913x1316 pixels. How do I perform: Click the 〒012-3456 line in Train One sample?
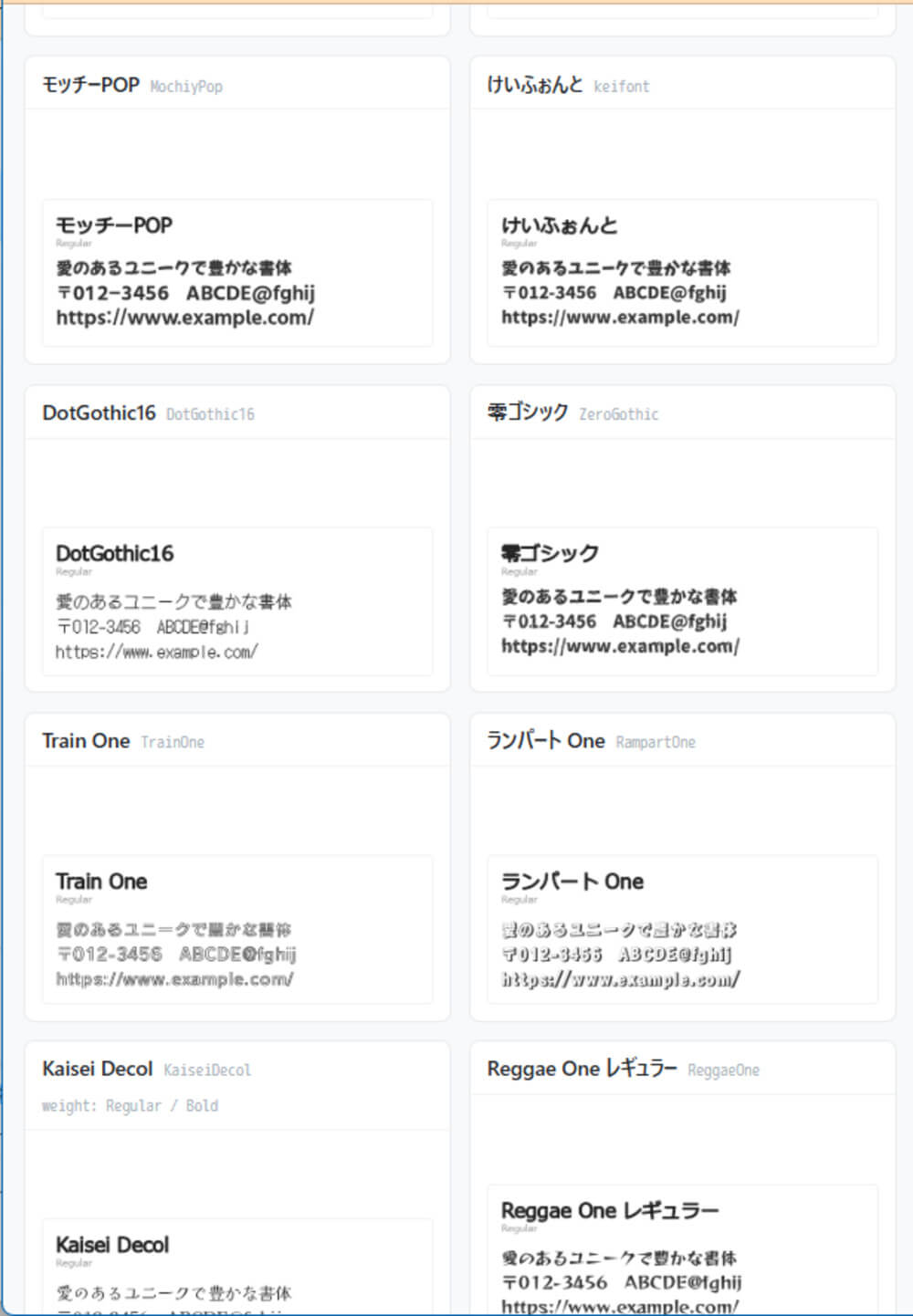[x=176, y=955]
